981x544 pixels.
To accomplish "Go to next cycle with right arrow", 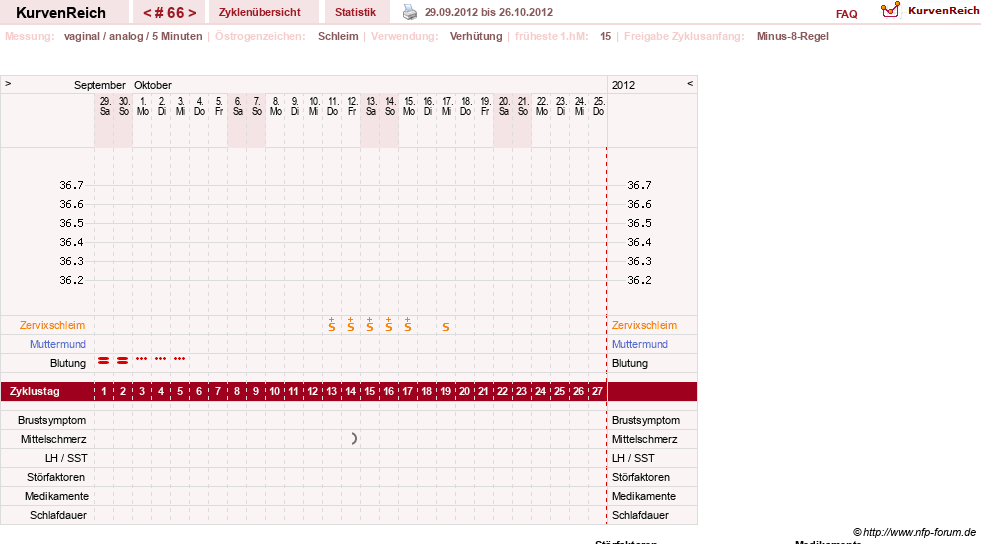I will tap(192, 13).
